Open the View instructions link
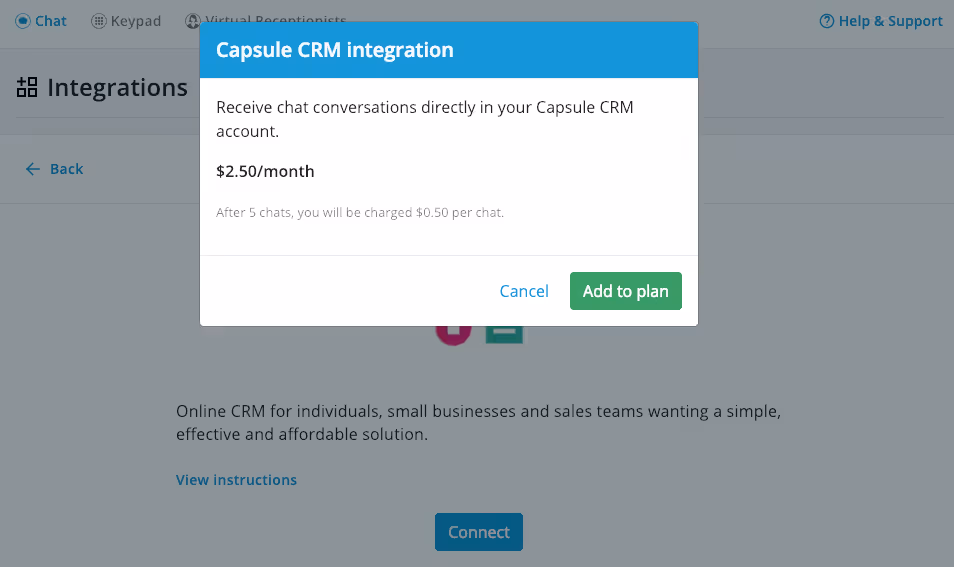Screen dimensions: 954x567 click(236, 480)
